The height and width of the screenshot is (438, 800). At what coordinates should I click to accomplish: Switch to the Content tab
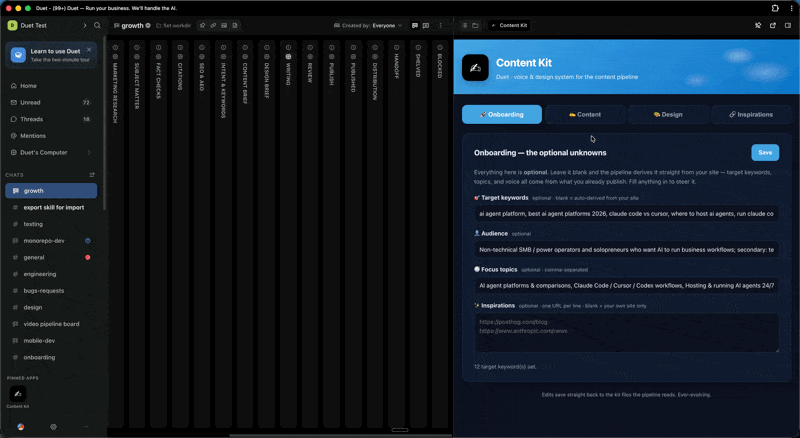[x=585, y=114]
